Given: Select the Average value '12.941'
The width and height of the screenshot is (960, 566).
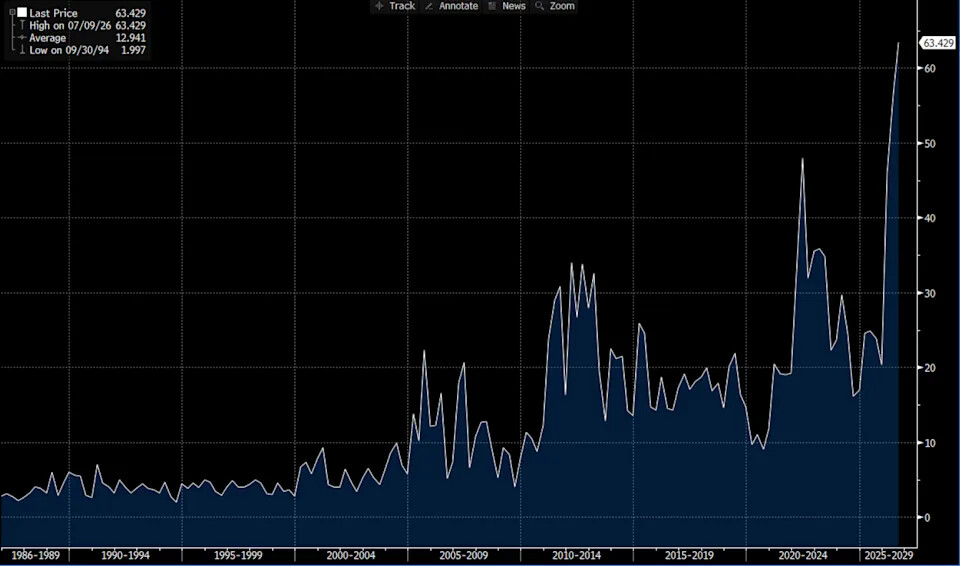Looking at the screenshot, I should point(130,38).
